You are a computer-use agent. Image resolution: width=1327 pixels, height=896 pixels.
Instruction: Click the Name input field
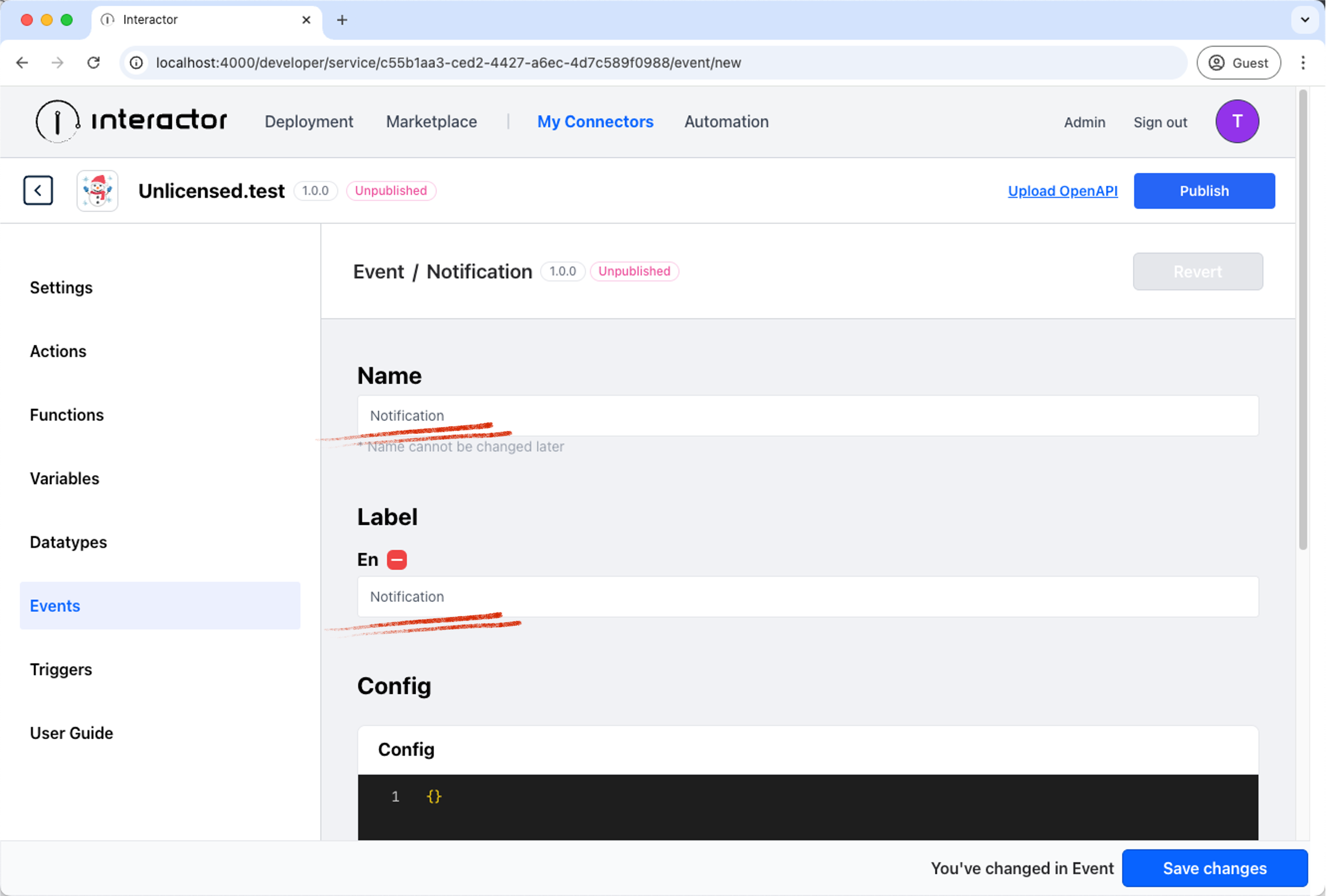pos(808,415)
